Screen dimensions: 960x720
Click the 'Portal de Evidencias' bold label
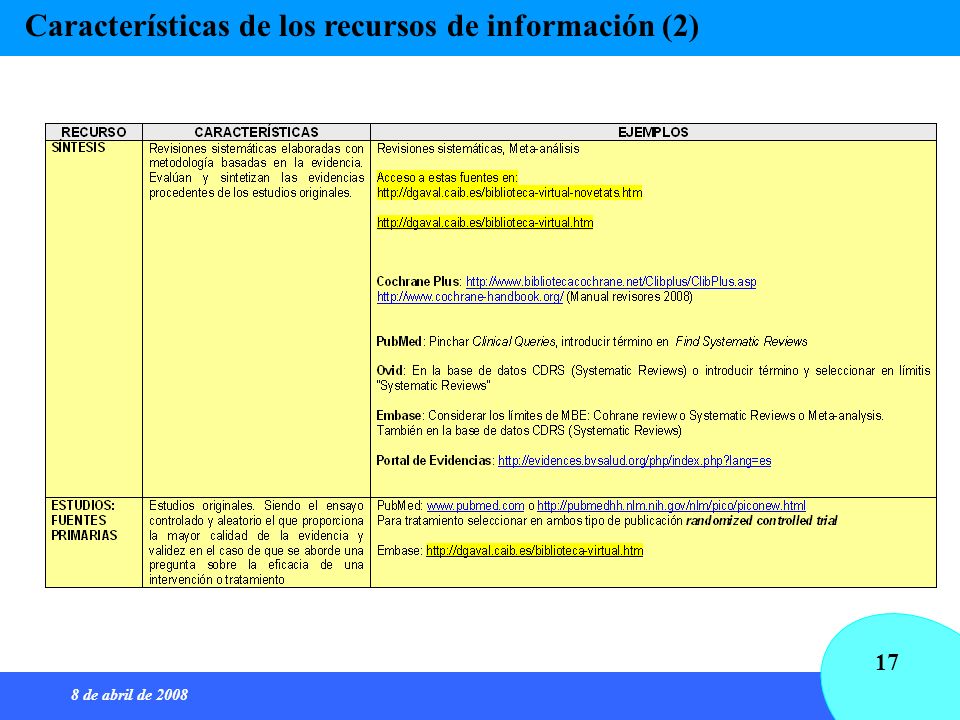pyautogui.click(x=433, y=460)
